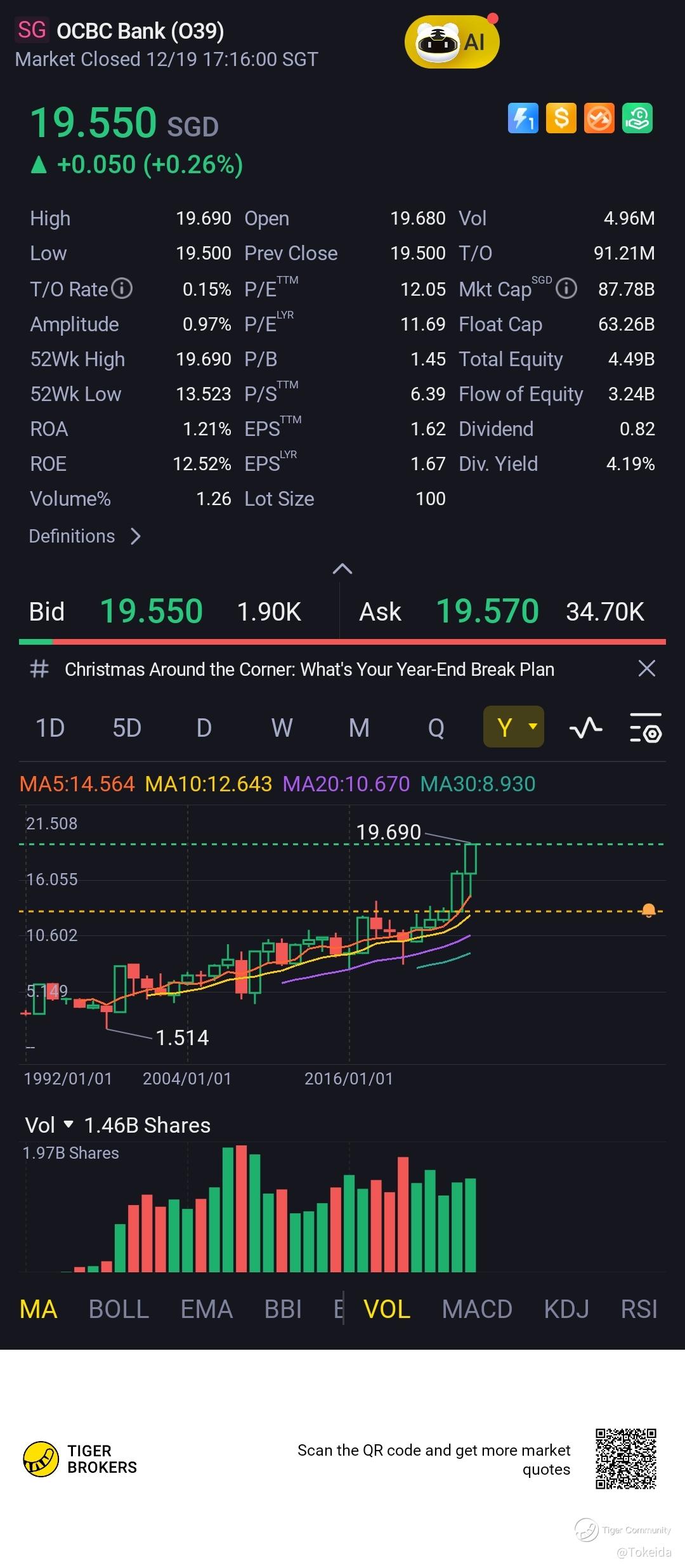Screen dimensions: 685x1568
Task: Tap the green hand holding coin icon
Action: click(x=637, y=118)
